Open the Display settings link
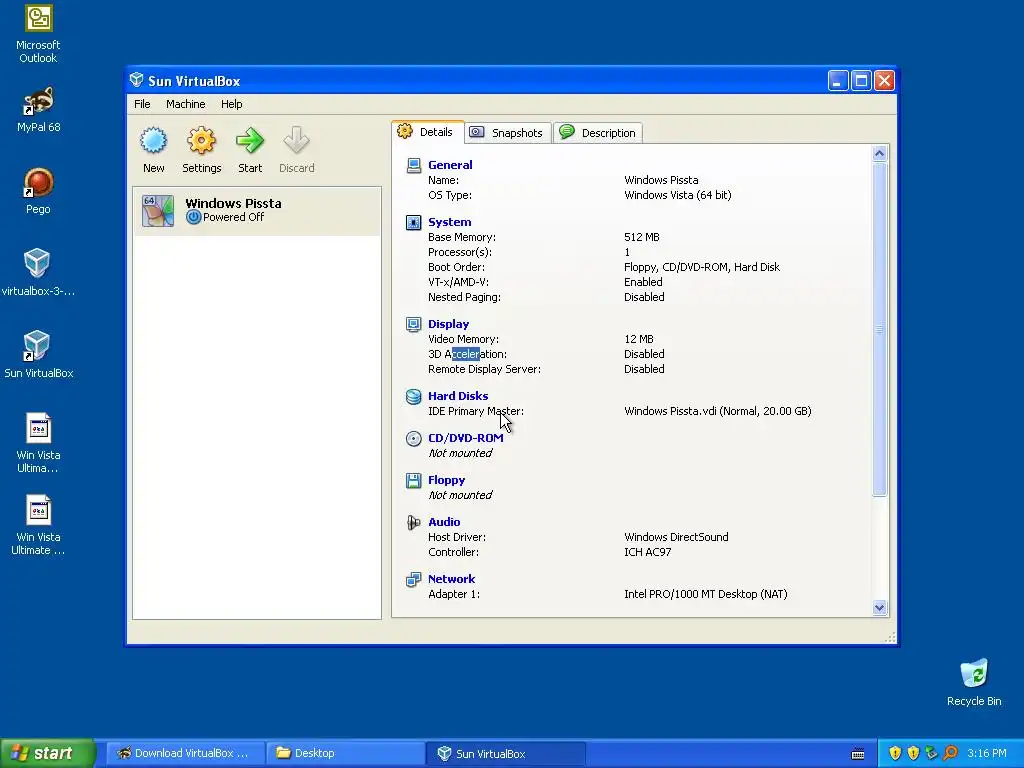 click(448, 324)
